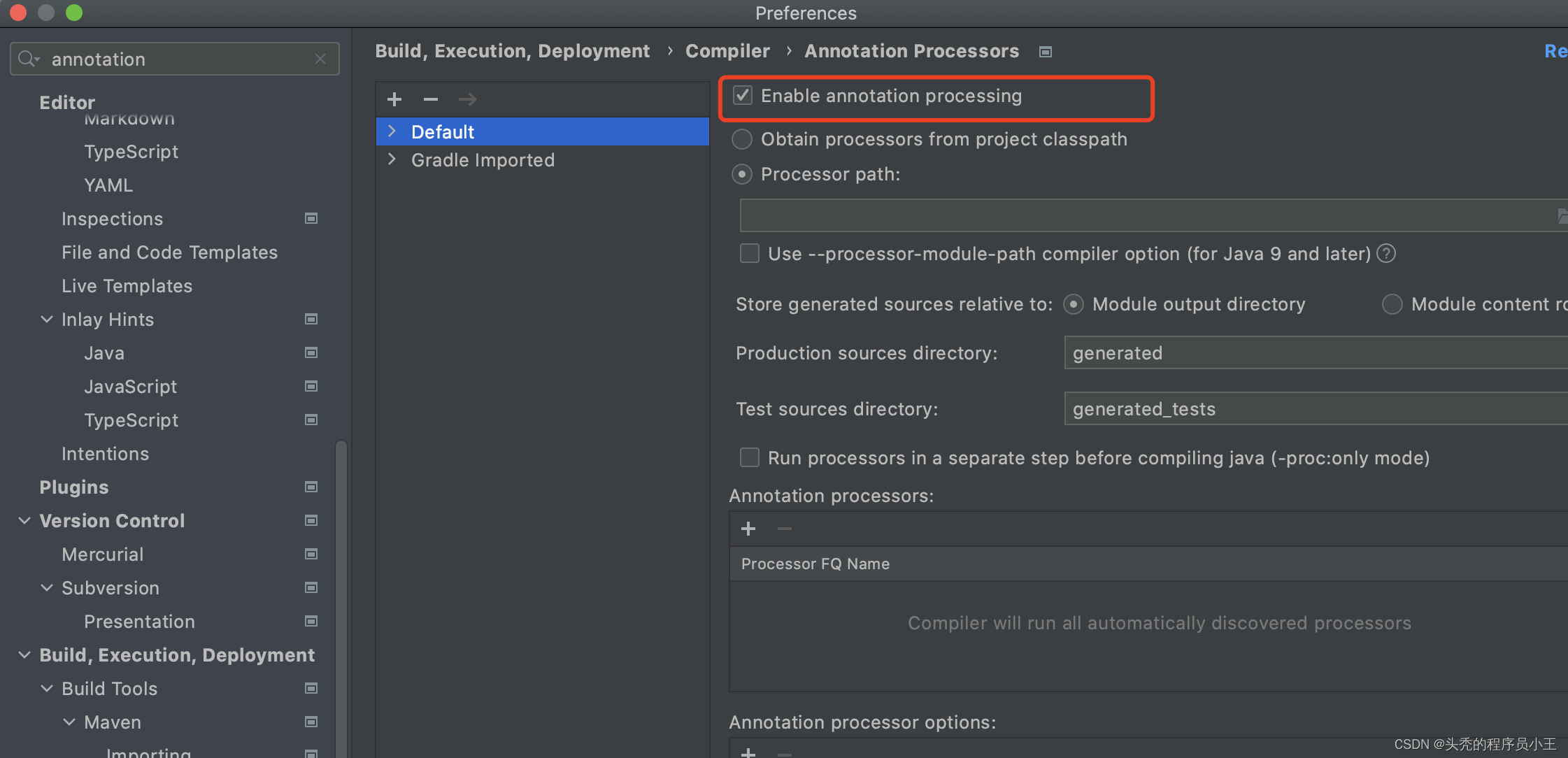The image size is (1568, 758).
Task: Click project icon next to Presentation
Action: point(311,621)
